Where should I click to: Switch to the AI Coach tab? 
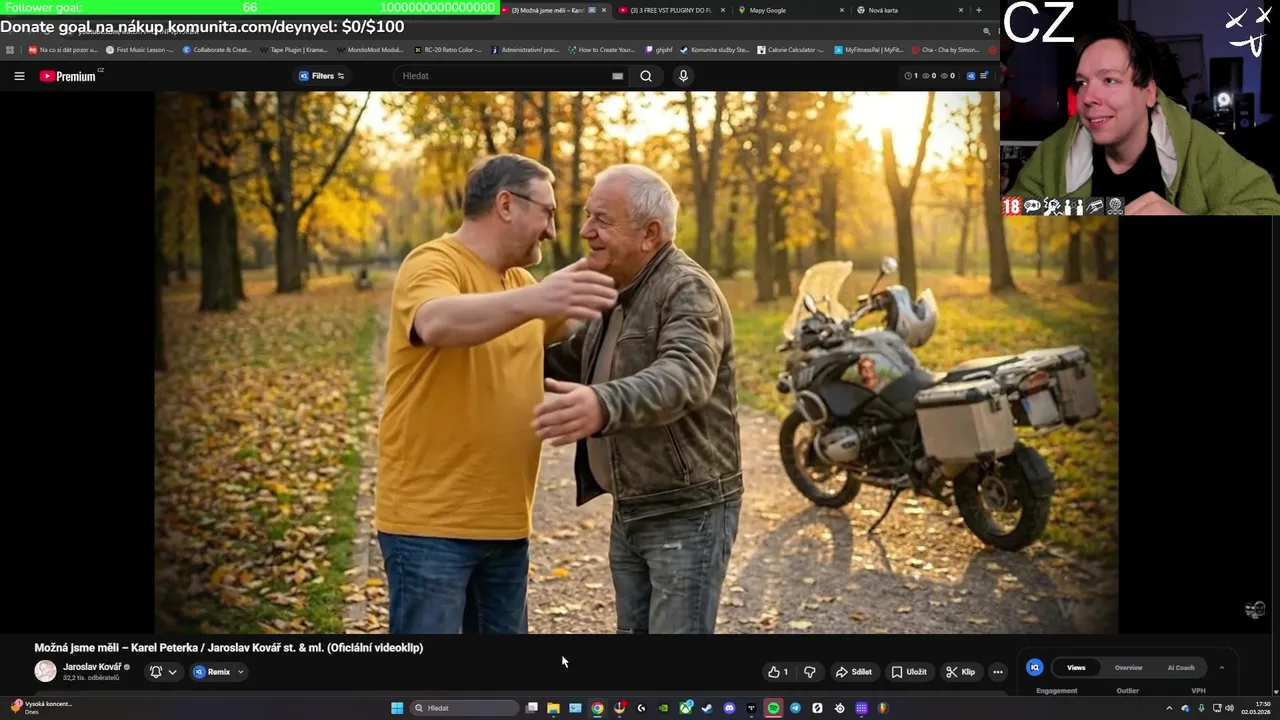[1181, 667]
